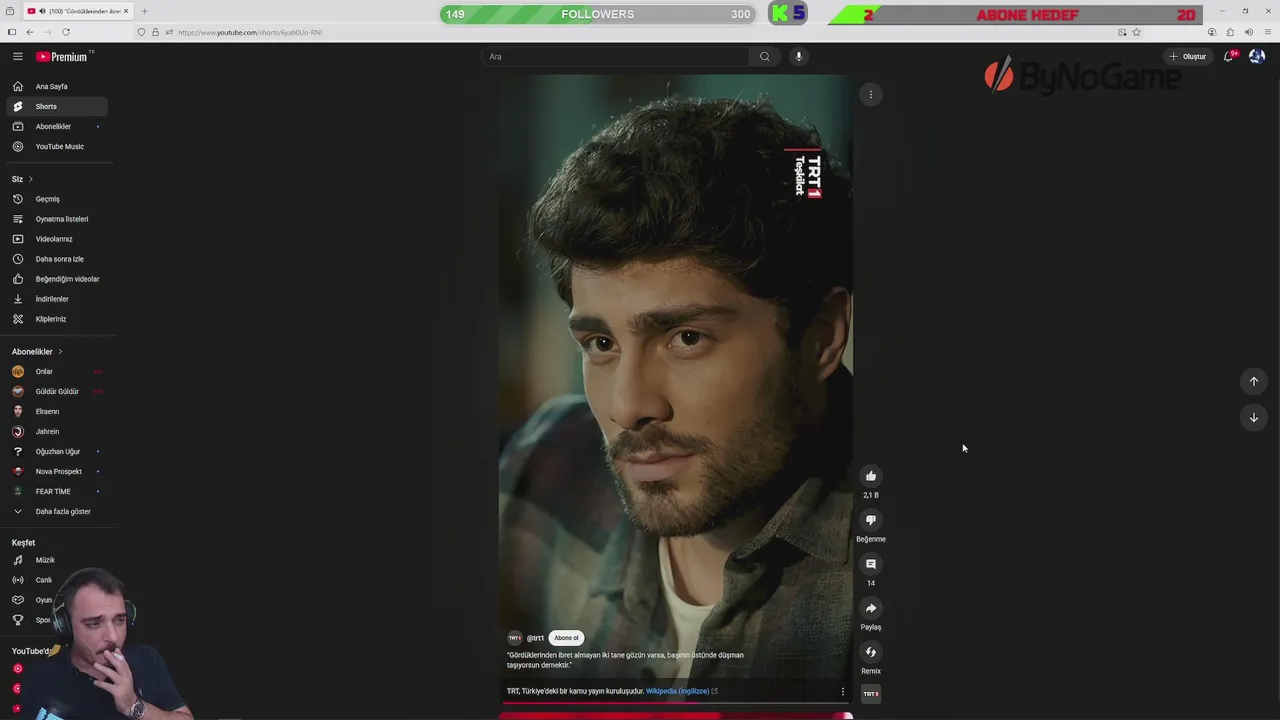Subscribe with the Abone ol button
Image resolution: width=1280 pixels, height=720 pixels.
(567, 638)
